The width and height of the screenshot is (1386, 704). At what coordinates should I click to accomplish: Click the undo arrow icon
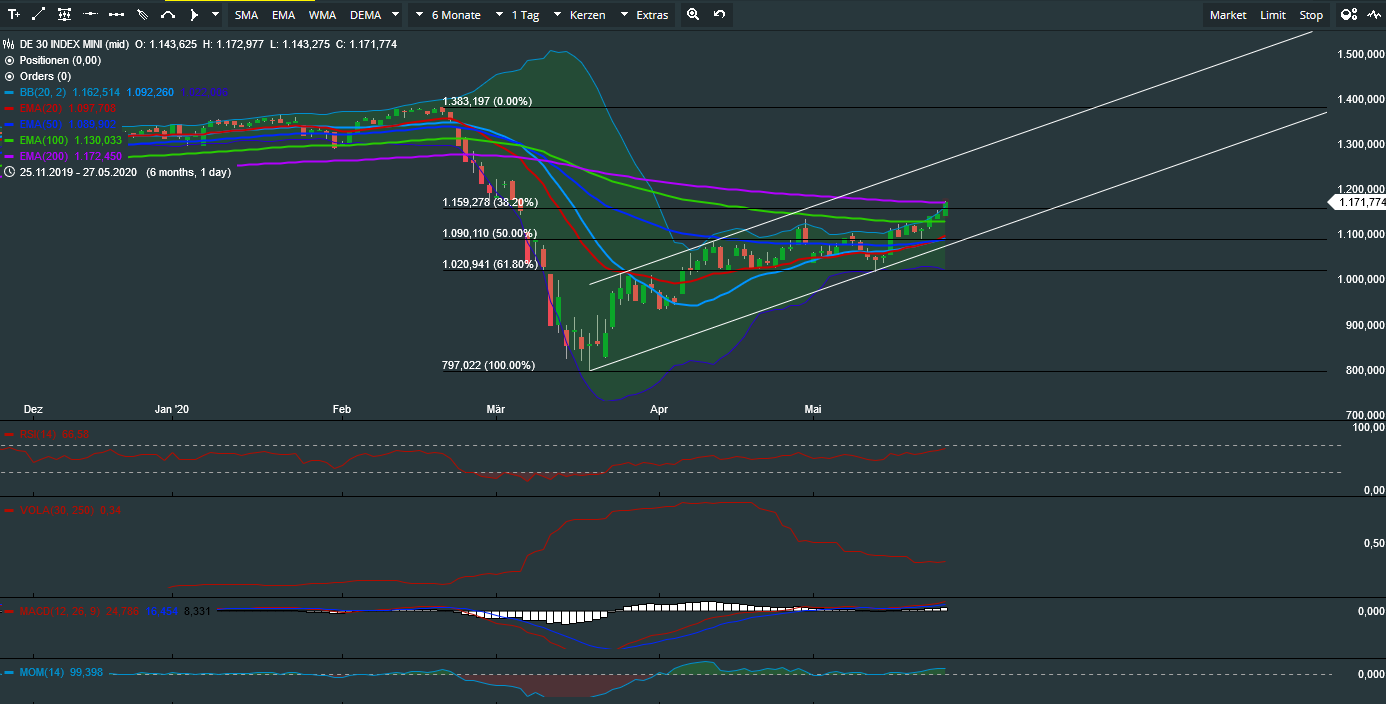pyautogui.click(x=719, y=15)
